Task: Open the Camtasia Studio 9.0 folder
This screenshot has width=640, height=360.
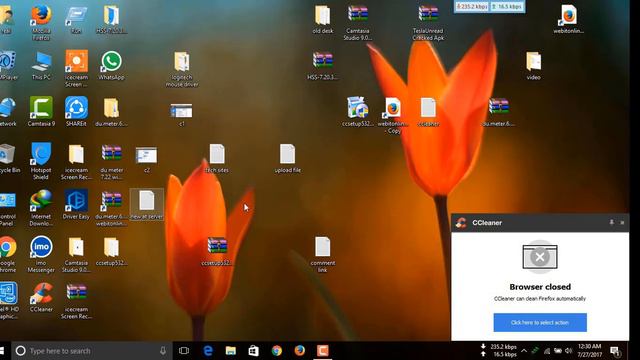Action: (76, 254)
